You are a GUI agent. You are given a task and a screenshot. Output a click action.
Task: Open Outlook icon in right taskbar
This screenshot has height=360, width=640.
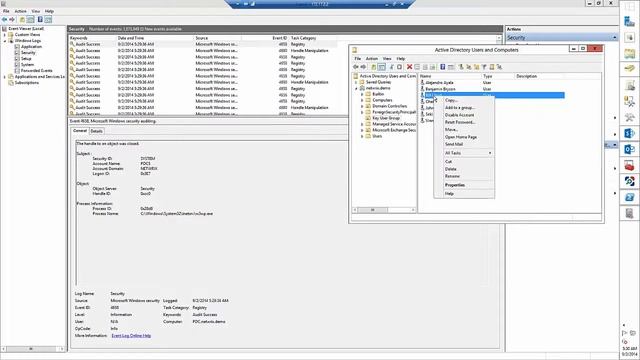coord(629,149)
